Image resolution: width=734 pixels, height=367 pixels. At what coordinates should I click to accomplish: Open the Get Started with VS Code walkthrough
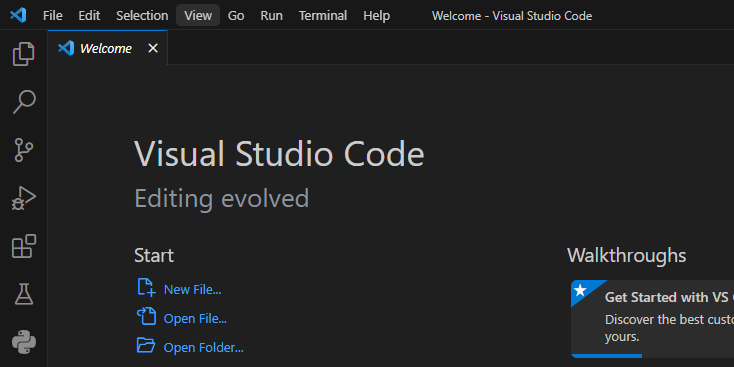point(653,319)
